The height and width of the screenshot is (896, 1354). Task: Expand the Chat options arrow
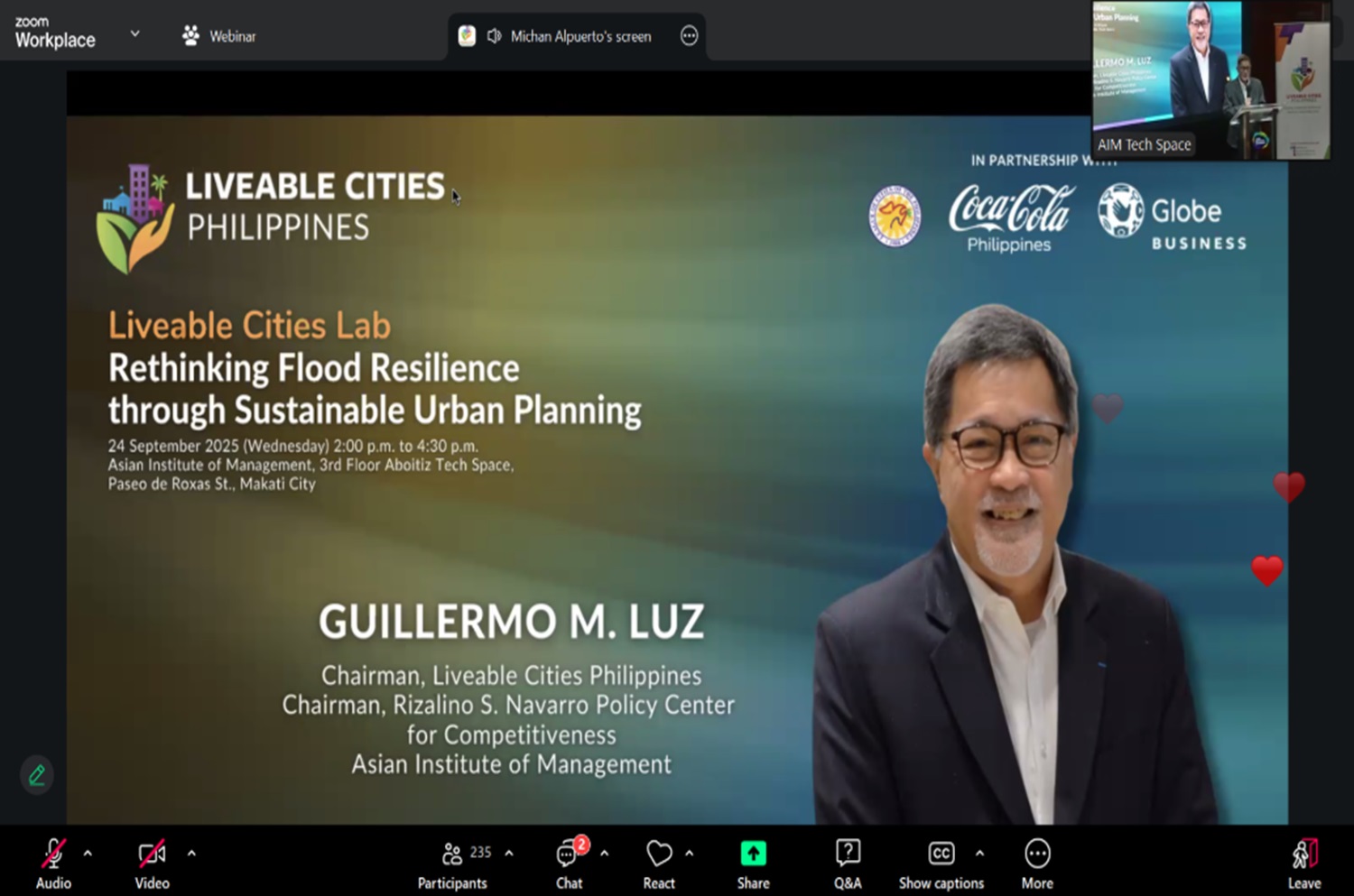click(x=604, y=853)
